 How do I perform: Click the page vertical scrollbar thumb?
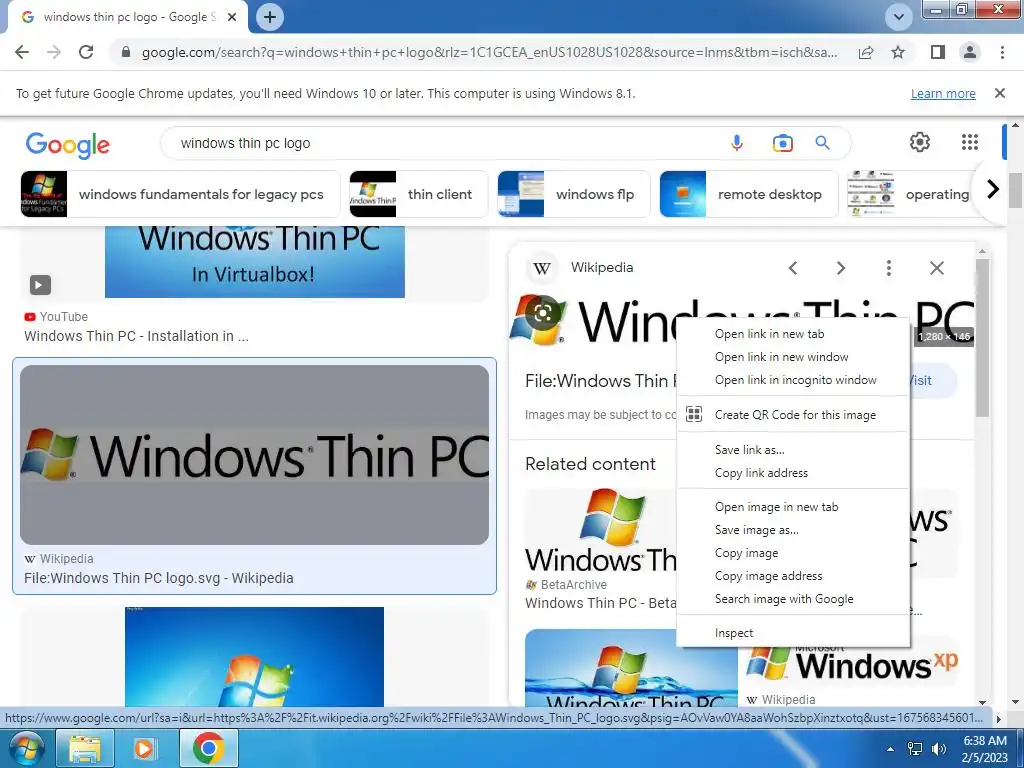click(x=1014, y=190)
